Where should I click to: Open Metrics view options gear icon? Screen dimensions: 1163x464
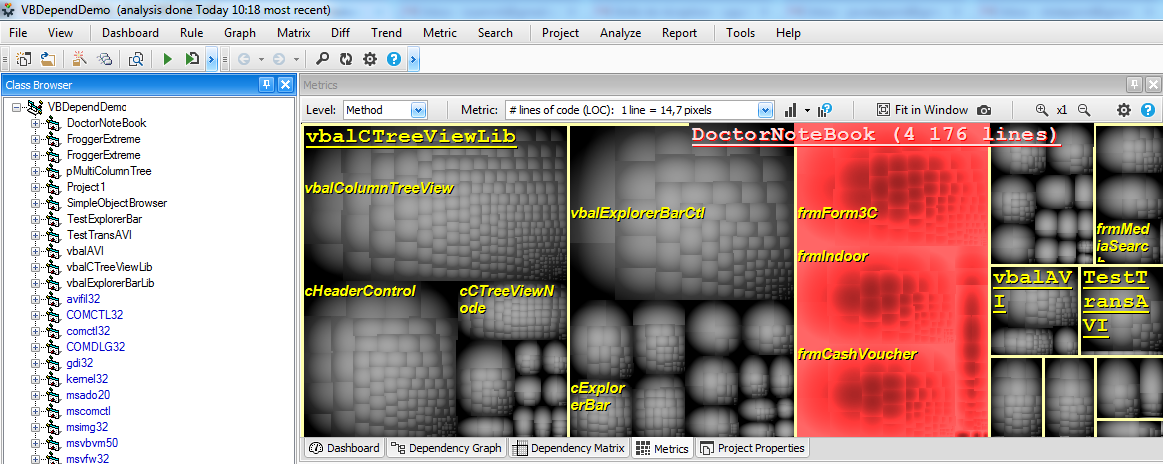coord(1124,110)
